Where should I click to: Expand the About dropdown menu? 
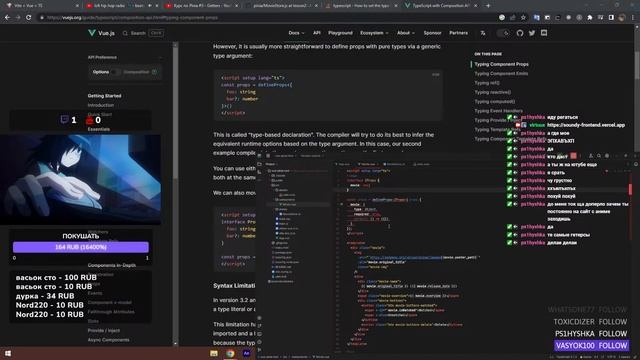406,33
